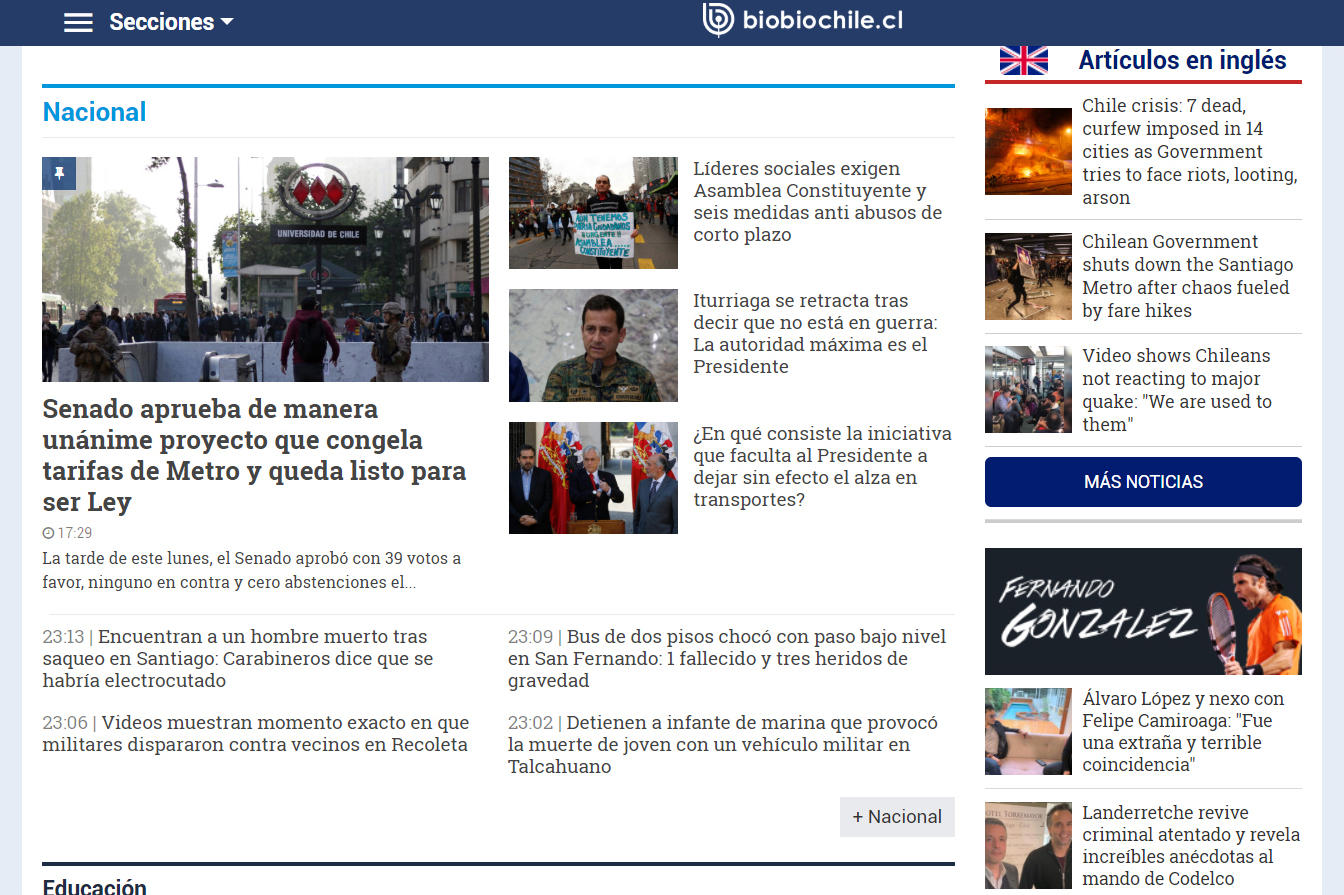Open the fire riot photo thumbnail

(x=1028, y=151)
